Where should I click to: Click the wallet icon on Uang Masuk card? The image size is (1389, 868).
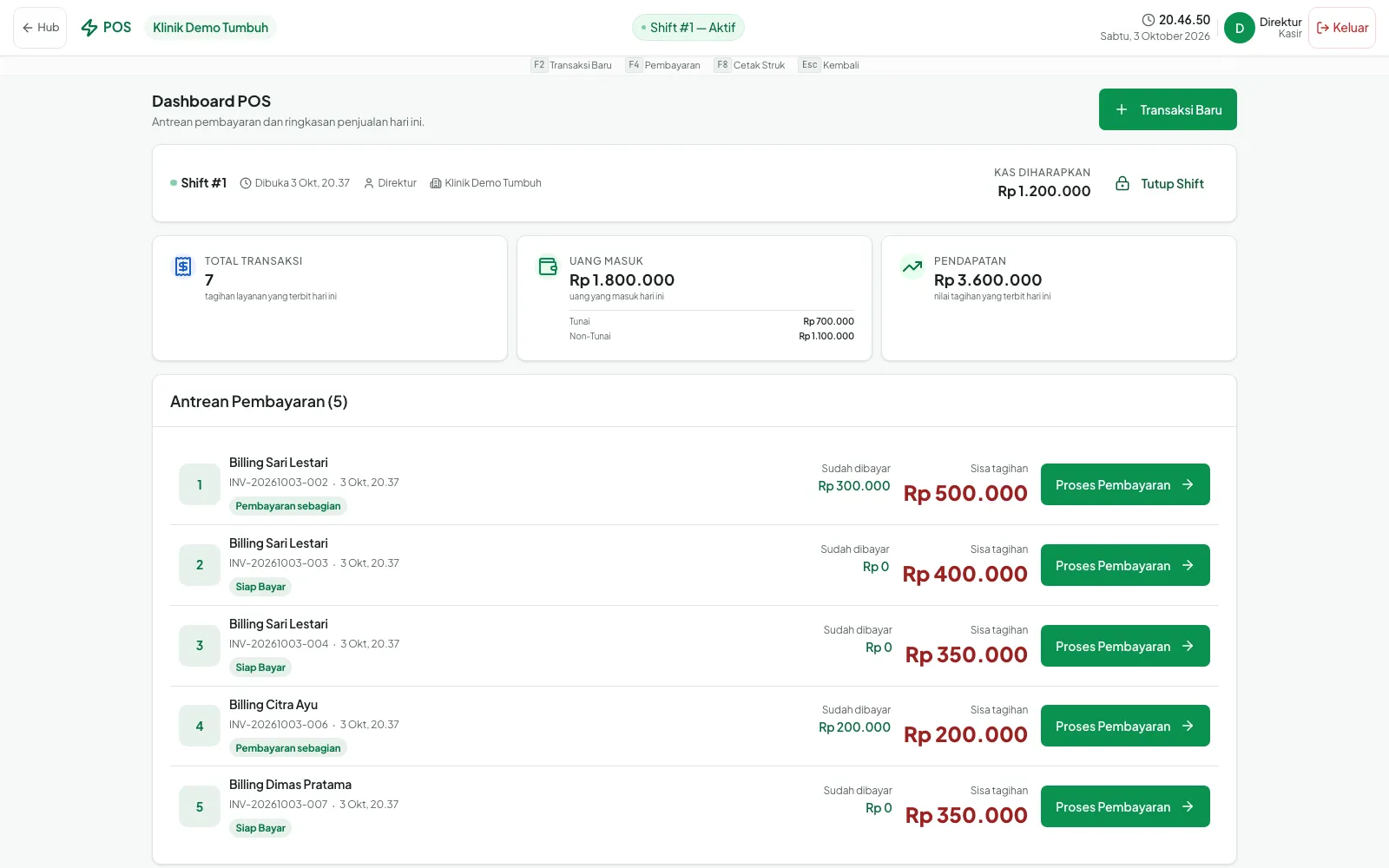[x=548, y=266]
